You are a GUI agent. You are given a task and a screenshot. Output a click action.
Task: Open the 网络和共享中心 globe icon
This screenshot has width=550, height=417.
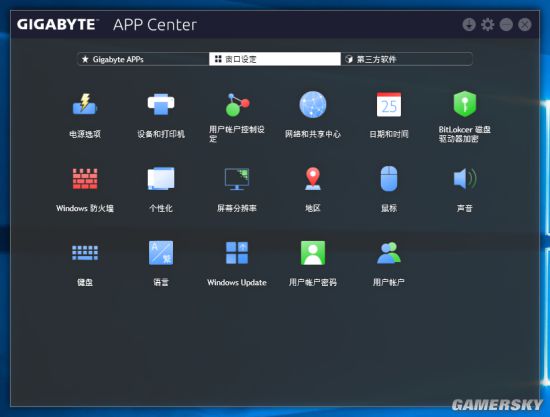[313, 104]
